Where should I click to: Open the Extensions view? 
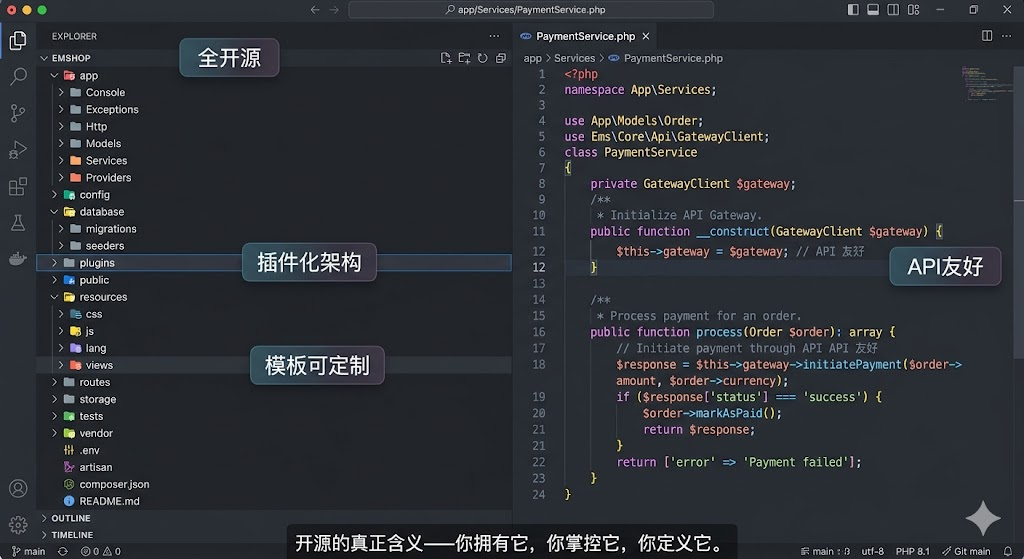18,187
